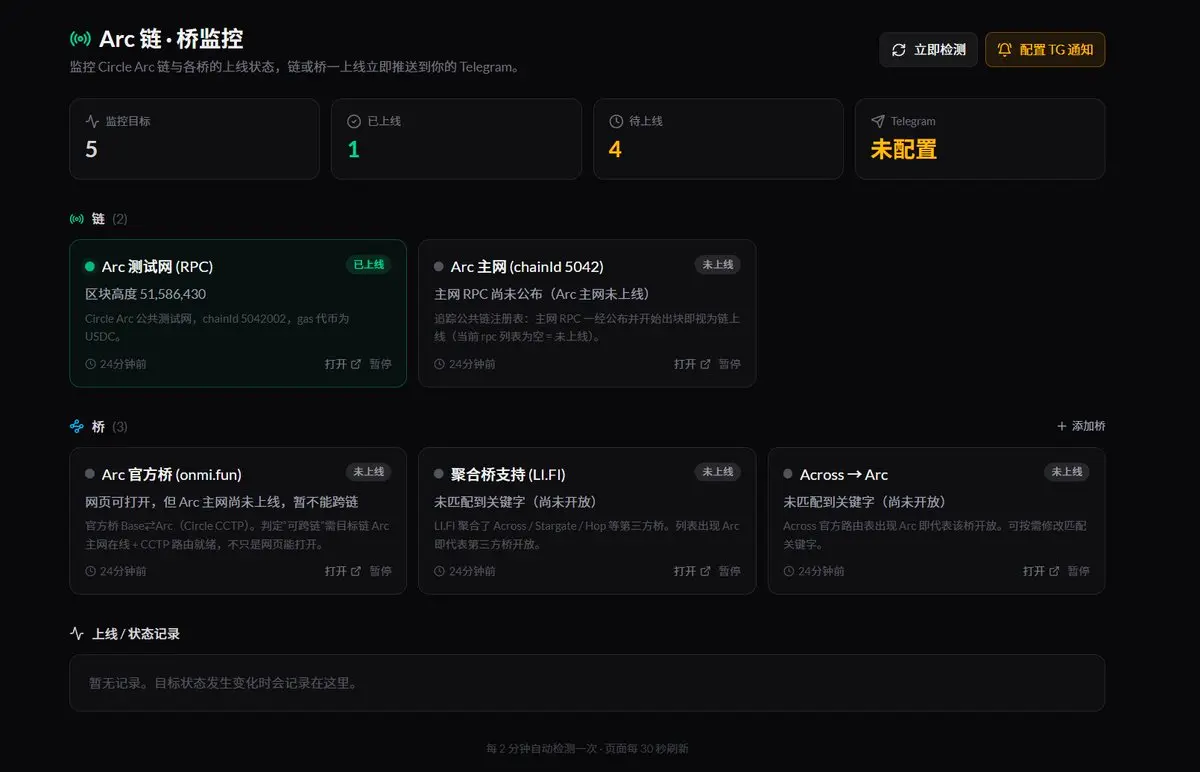Click the 已上线 count value 1
This screenshot has height=772, width=1200.
pyautogui.click(x=353, y=149)
